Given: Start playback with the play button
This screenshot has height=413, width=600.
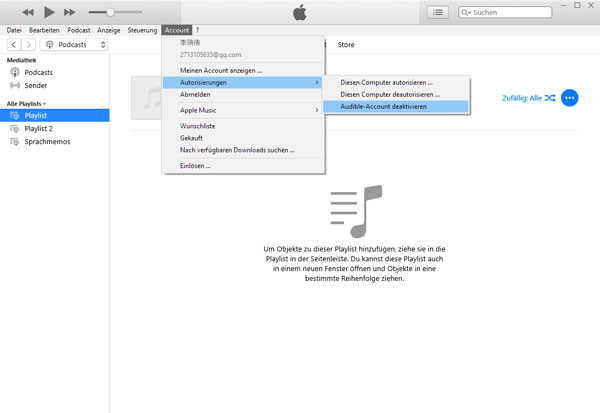Looking at the screenshot, I should click(x=49, y=12).
